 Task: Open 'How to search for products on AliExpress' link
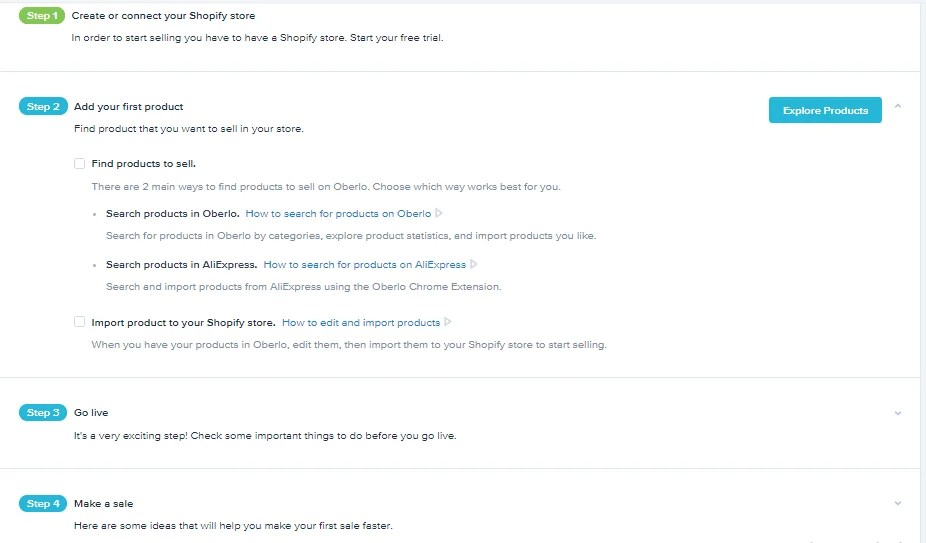click(364, 265)
